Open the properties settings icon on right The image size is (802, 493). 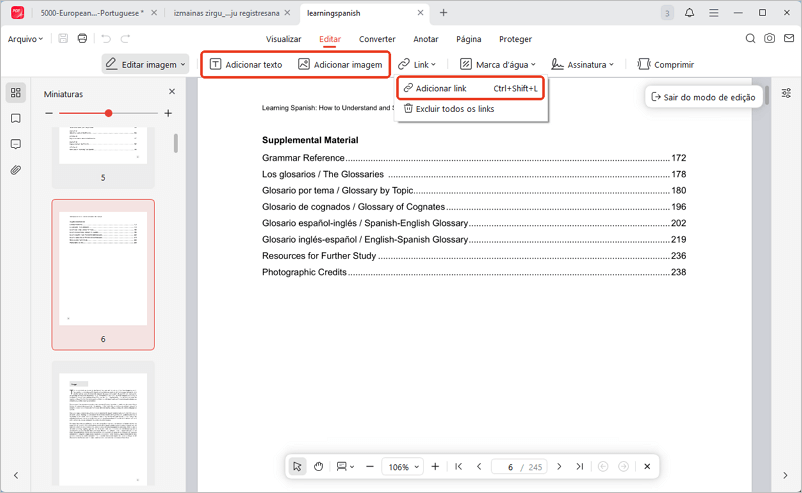(786, 93)
